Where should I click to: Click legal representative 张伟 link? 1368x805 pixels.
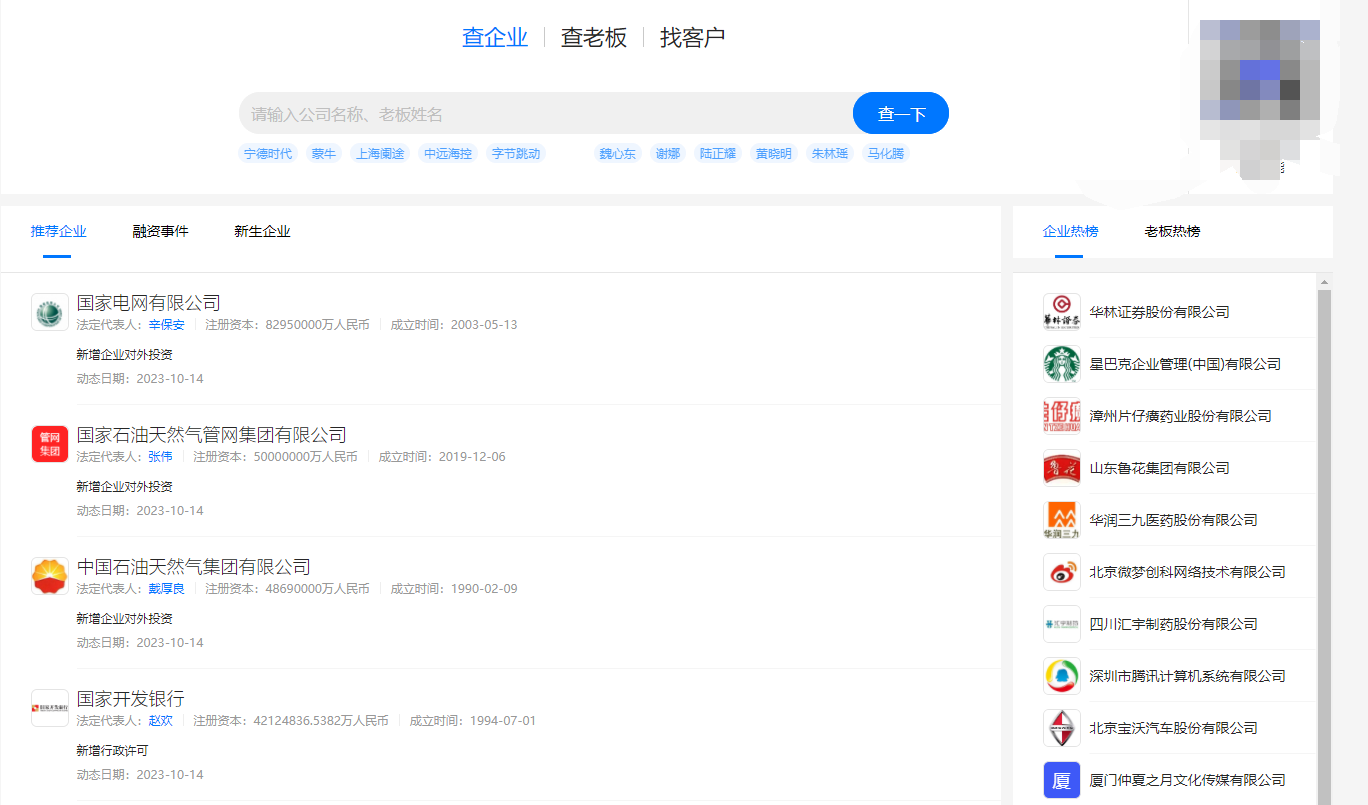[161, 457]
